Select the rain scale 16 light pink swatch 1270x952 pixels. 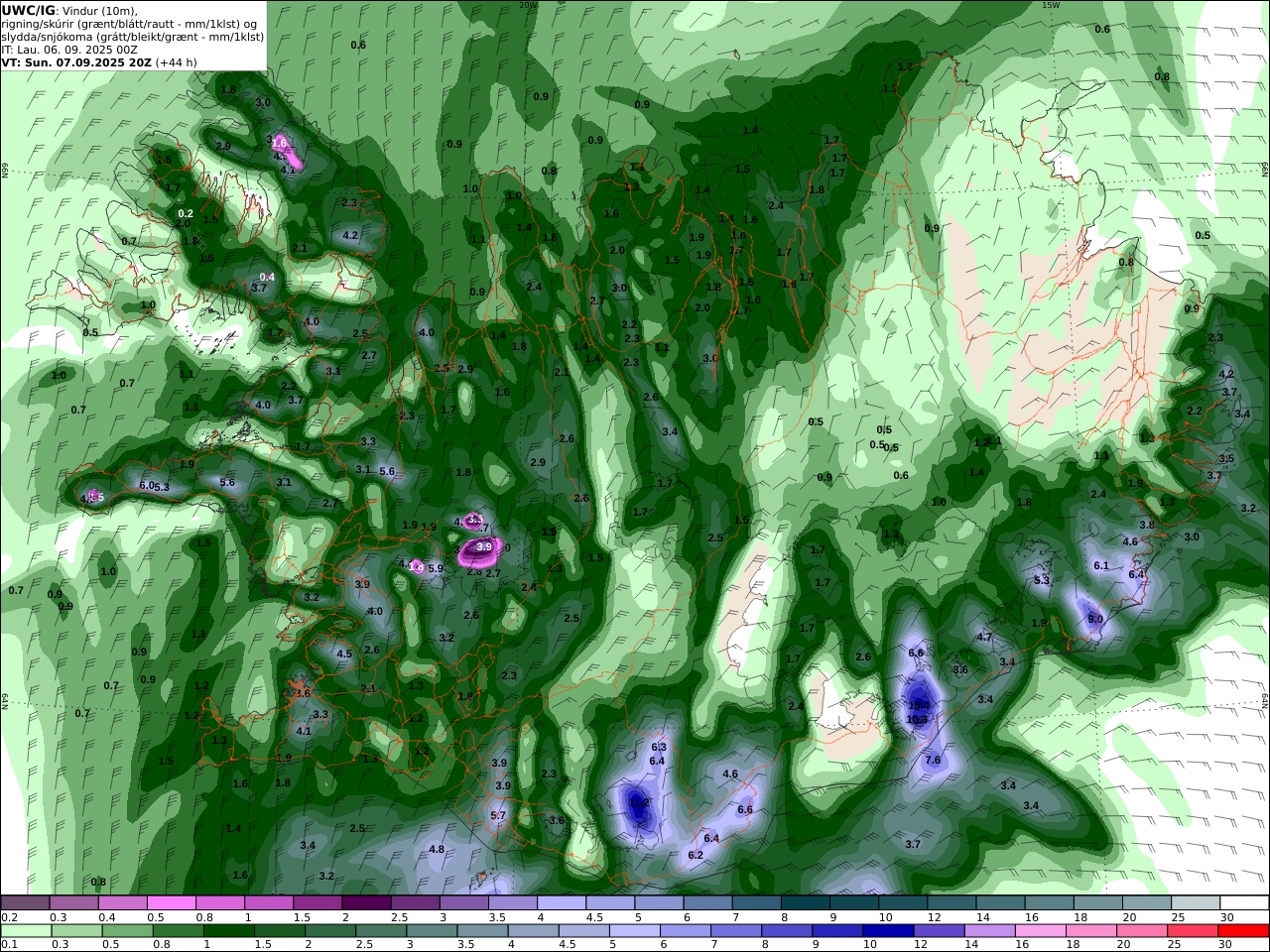click(1041, 931)
